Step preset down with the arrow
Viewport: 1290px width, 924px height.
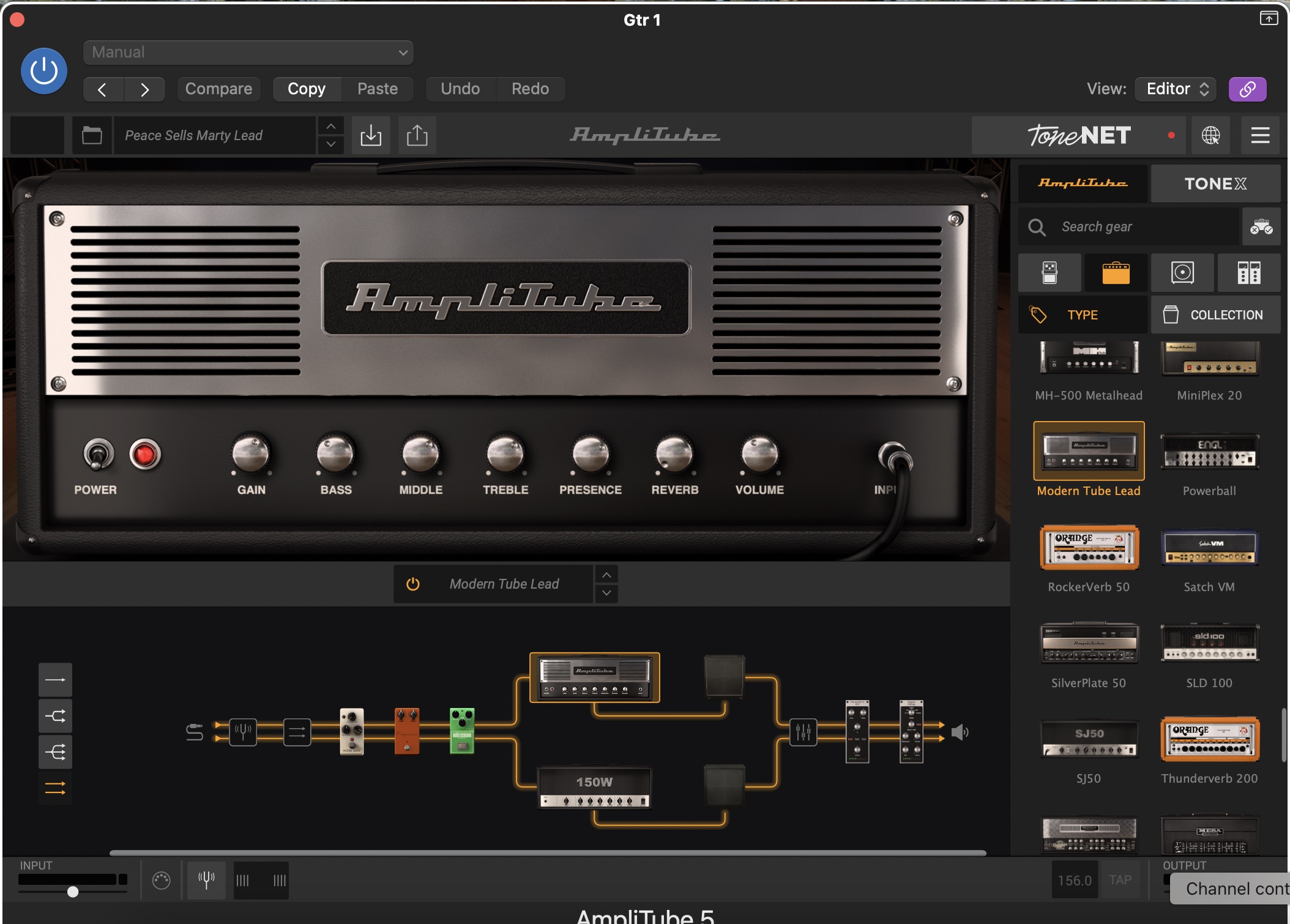(x=330, y=144)
